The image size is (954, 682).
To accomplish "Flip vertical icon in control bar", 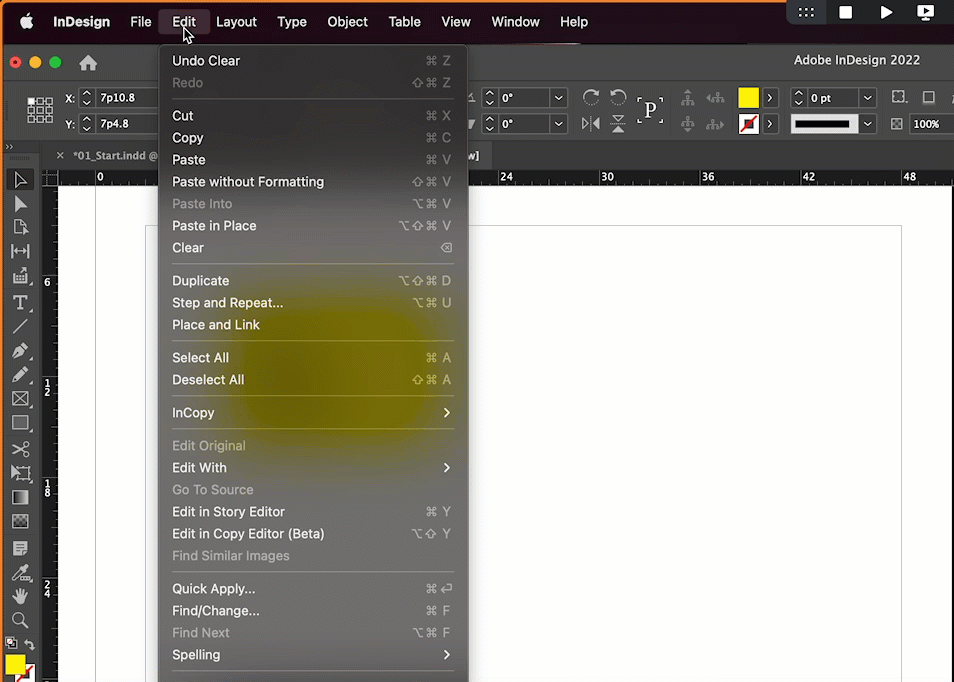I will pos(618,124).
